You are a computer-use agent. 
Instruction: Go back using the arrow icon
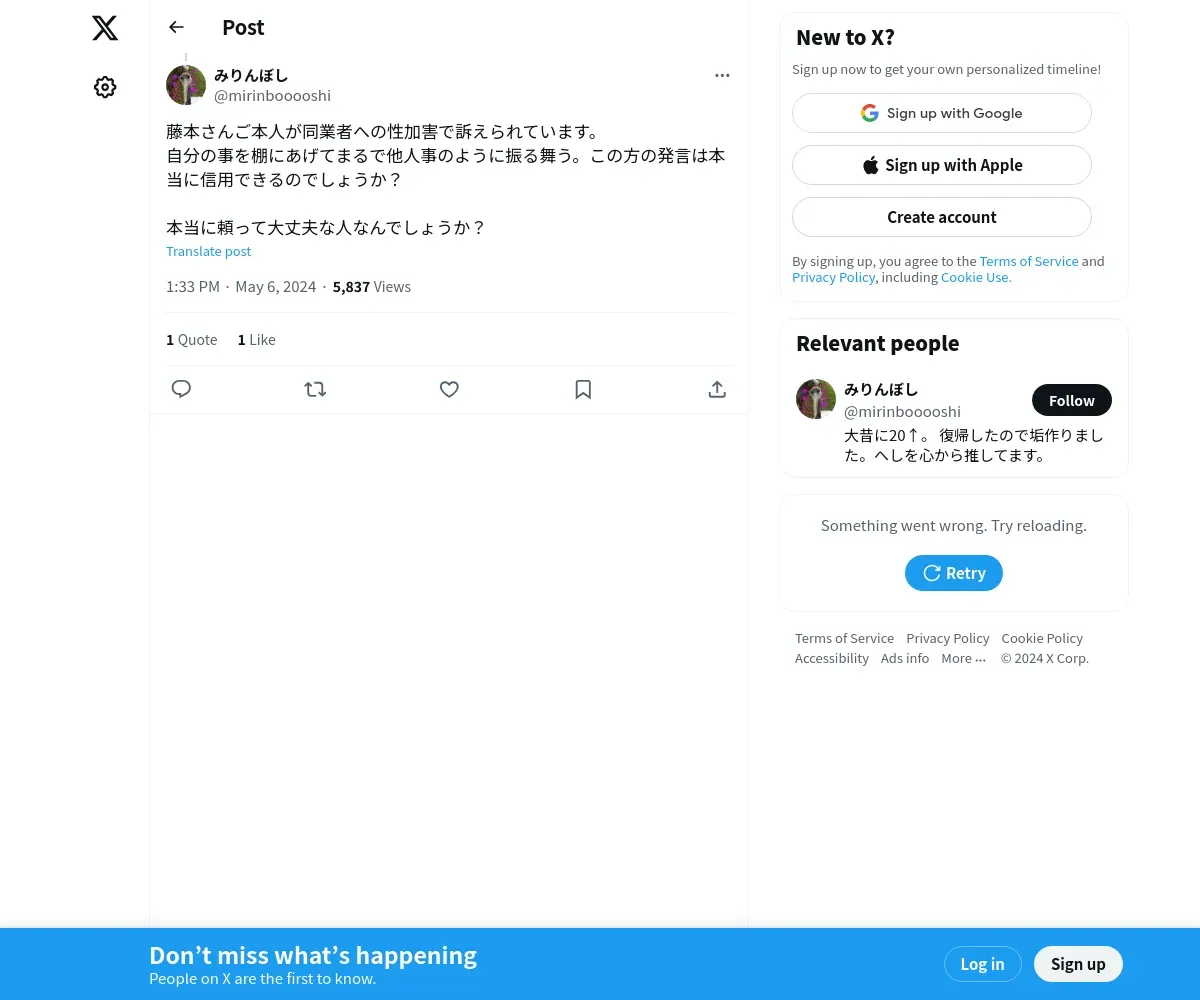click(x=176, y=27)
